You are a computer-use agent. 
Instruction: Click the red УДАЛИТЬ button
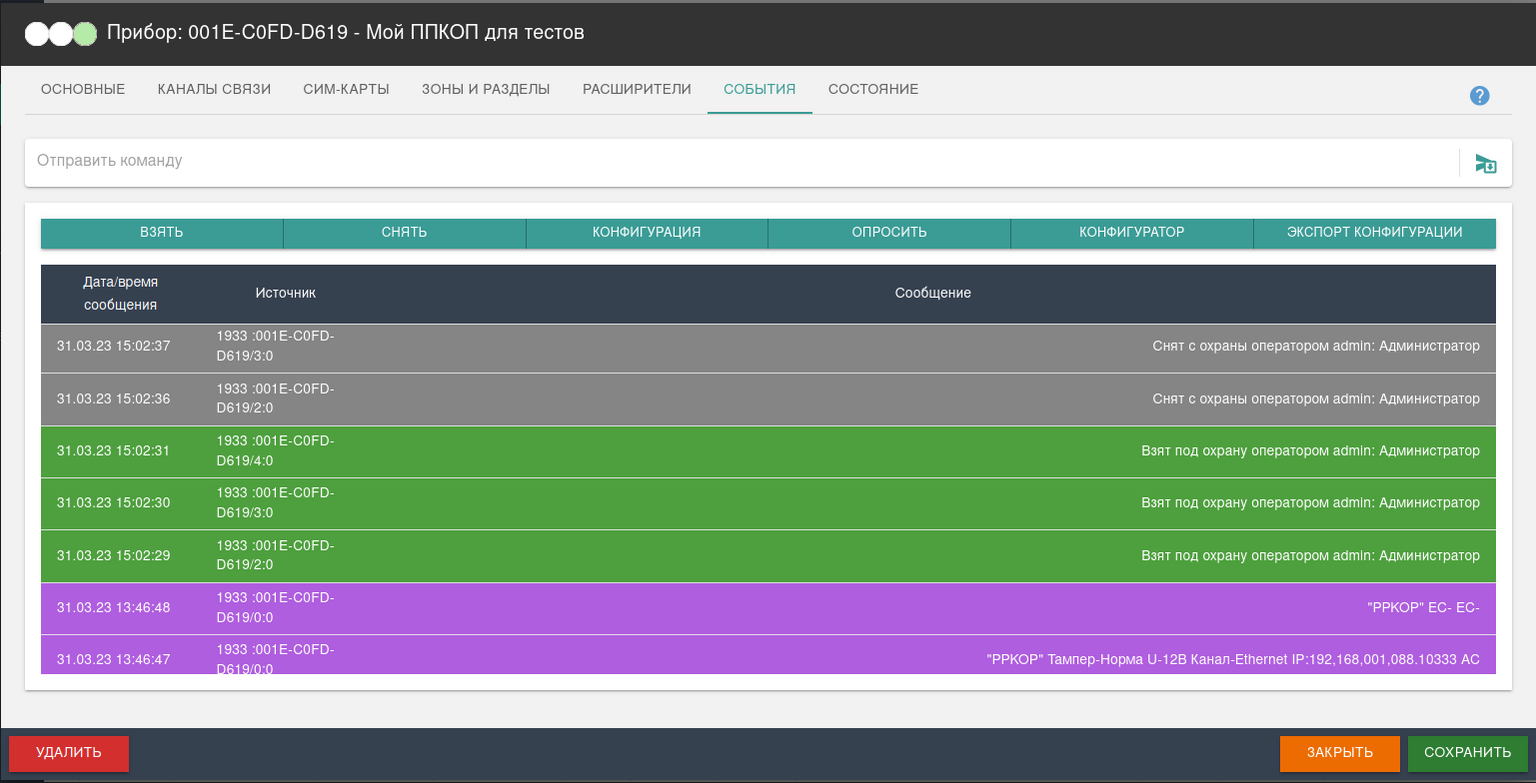tap(69, 753)
